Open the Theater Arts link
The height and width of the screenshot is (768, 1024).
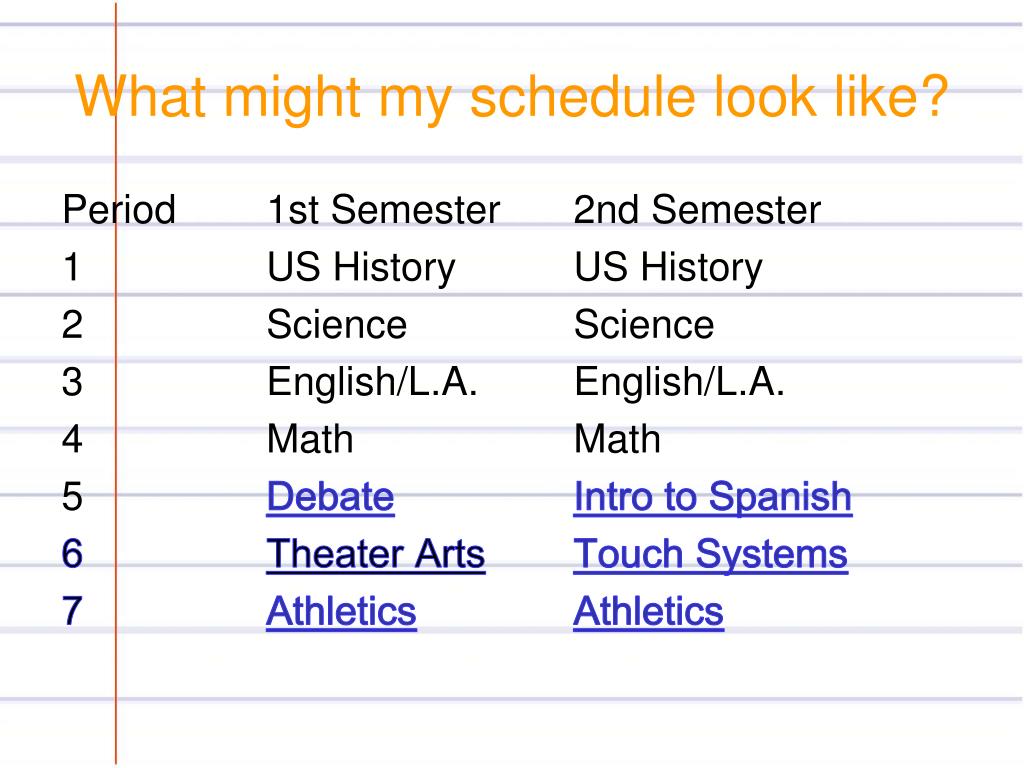[x=376, y=555]
